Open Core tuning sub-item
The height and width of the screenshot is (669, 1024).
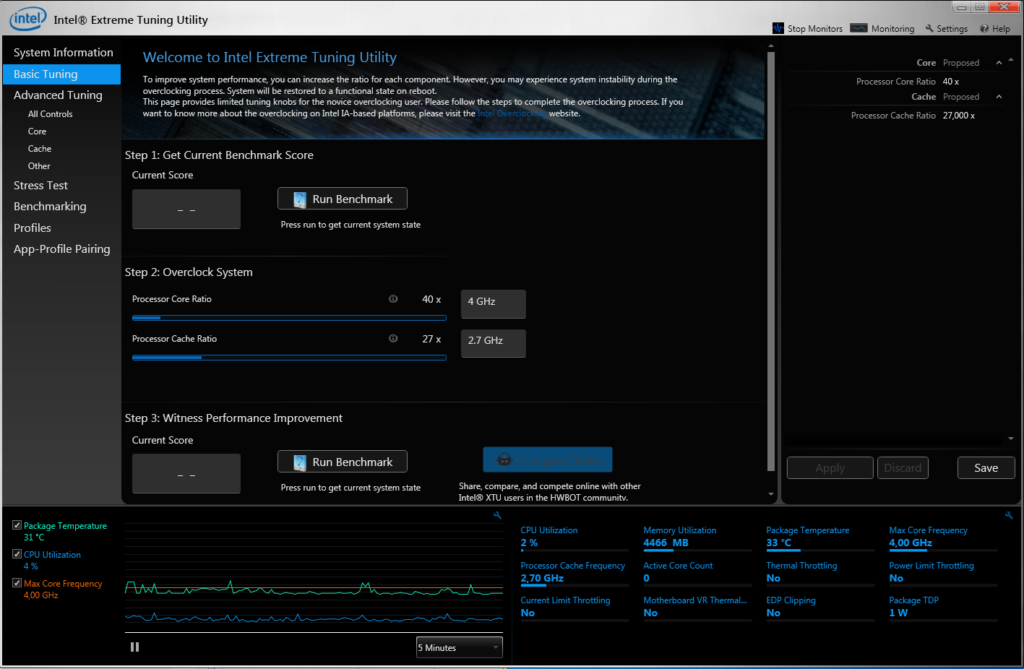coord(37,131)
